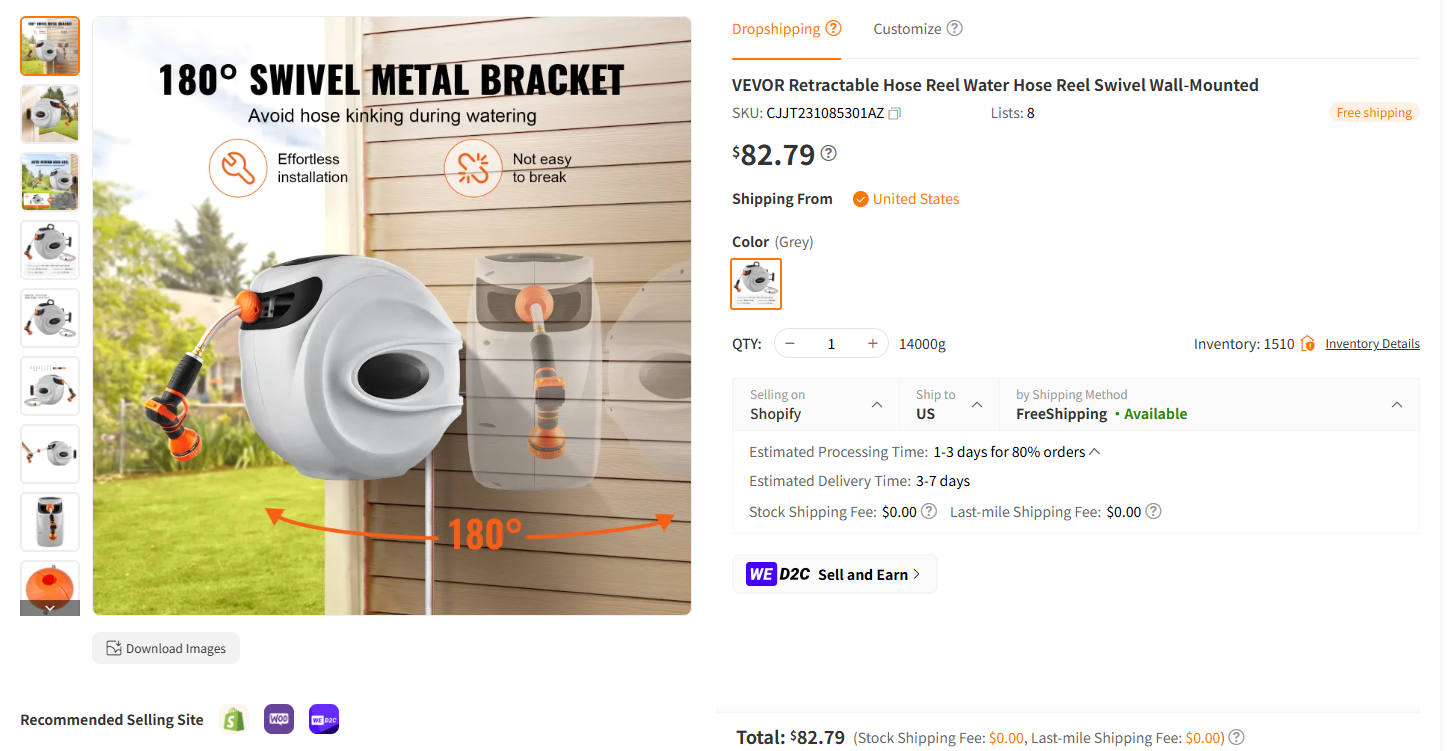Click the inventory warehouse icon
The image size is (1447, 751).
click(1307, 344)
